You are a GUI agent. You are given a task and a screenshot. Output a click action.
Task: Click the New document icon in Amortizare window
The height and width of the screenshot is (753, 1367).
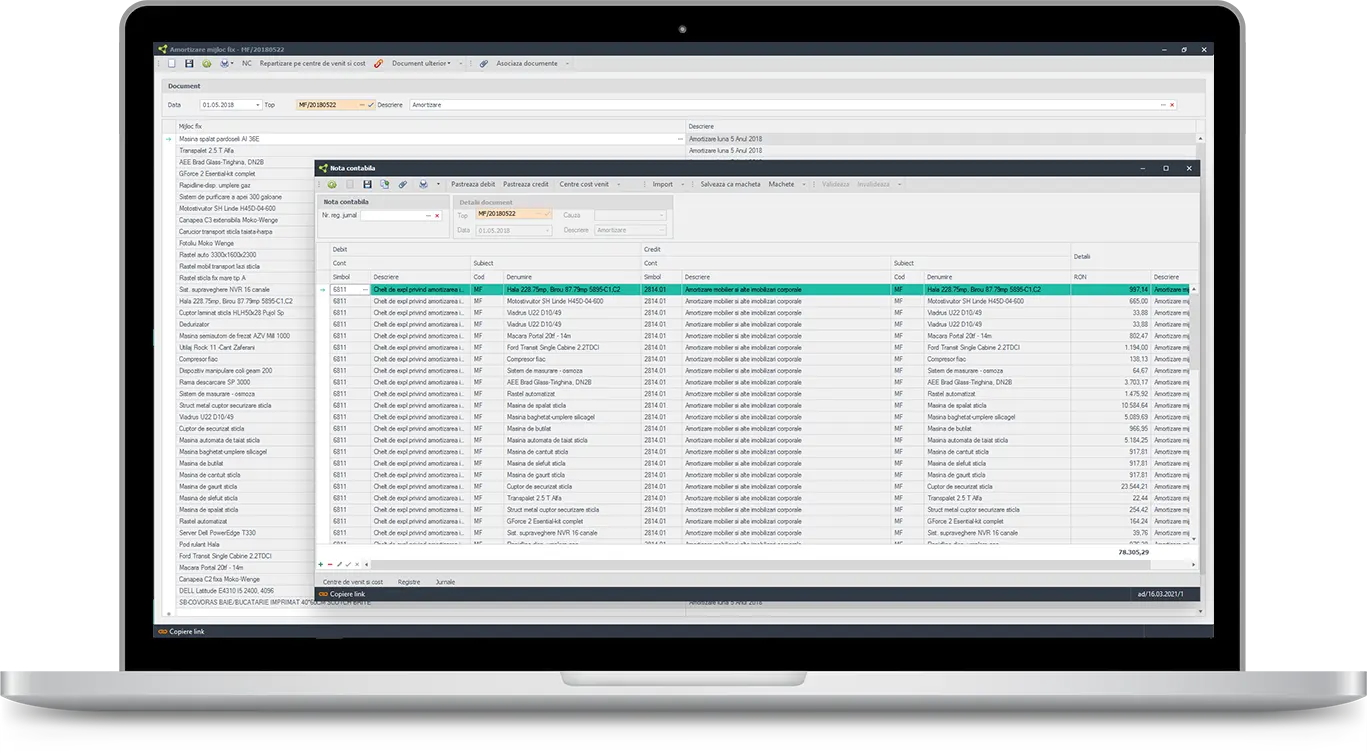(x=171, y=63)
